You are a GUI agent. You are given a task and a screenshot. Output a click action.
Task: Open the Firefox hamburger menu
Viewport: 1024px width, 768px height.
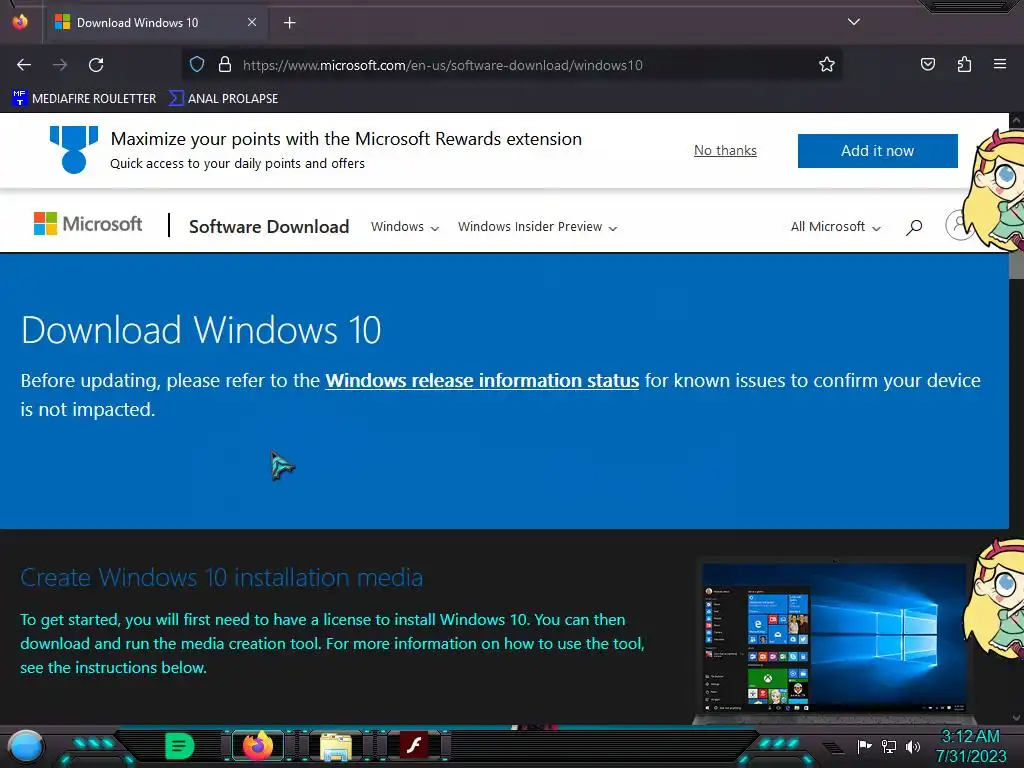point(1000,65)
